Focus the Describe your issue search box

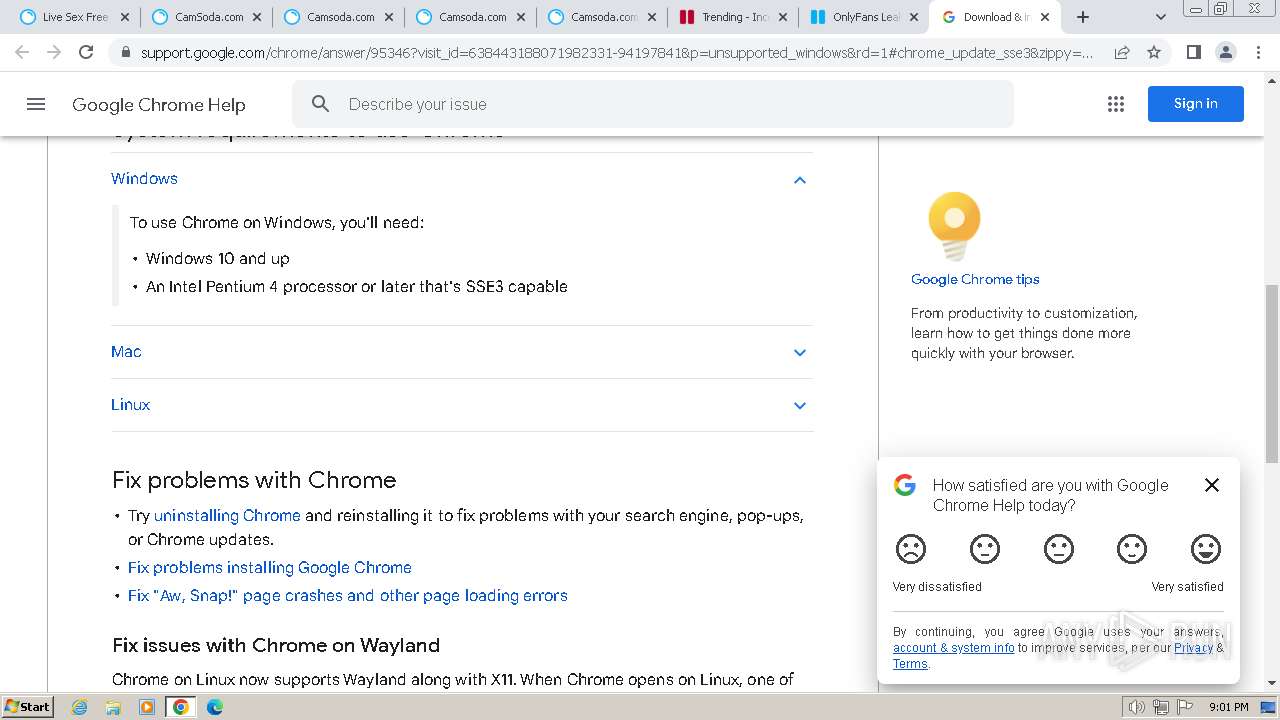pyautogui.click(x=653, y=104)
